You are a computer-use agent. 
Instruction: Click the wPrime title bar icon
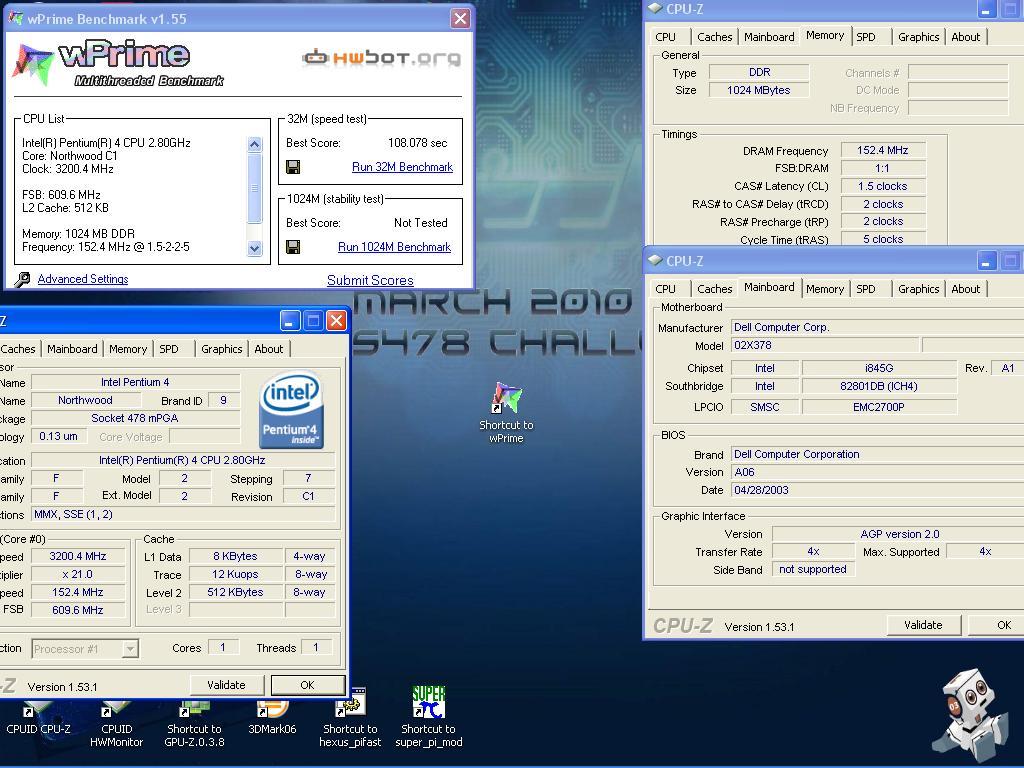[x=15, y=18]
